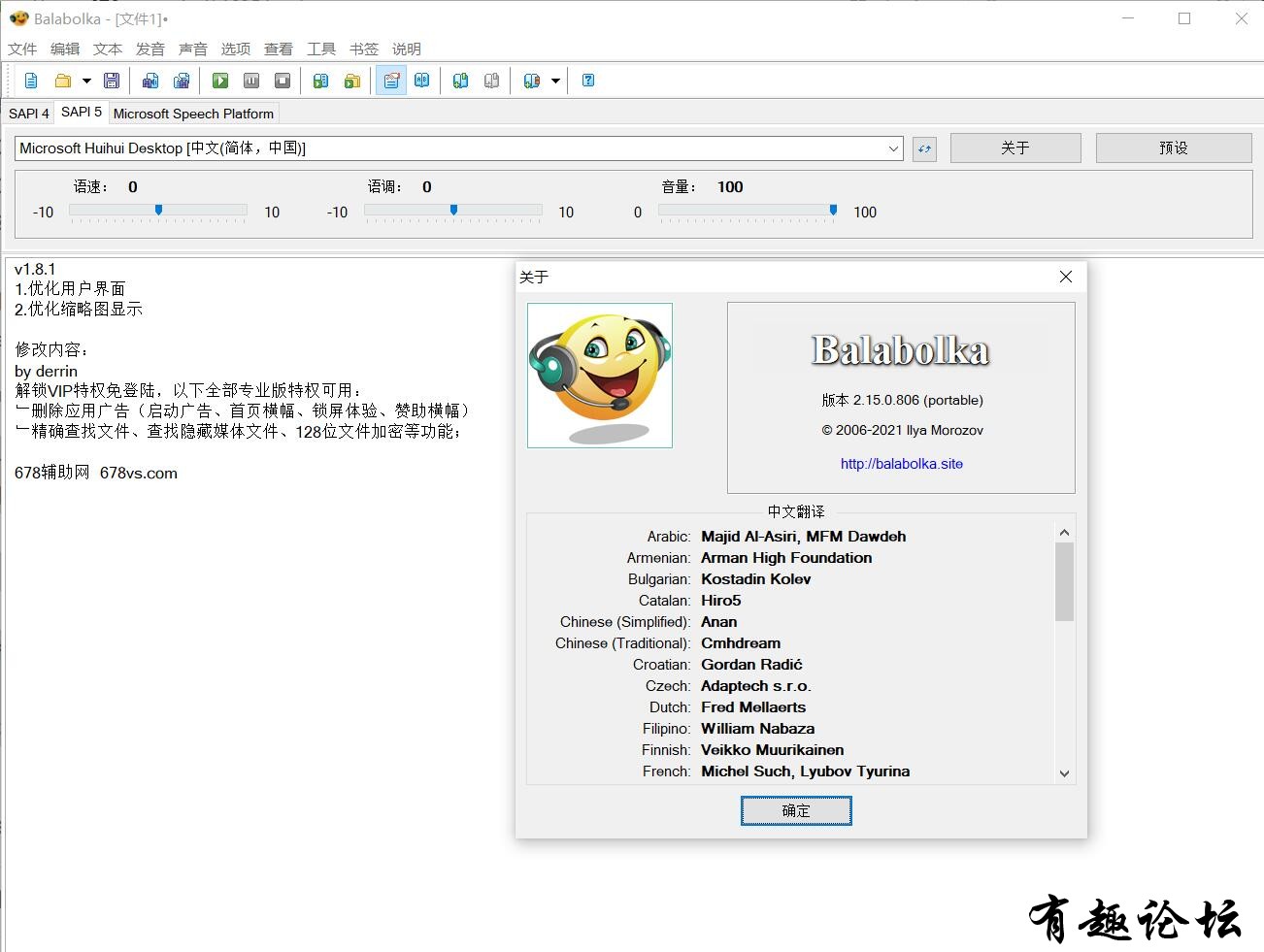Open the 选项 menu
Screen dimensions: 1264x952
236,49
